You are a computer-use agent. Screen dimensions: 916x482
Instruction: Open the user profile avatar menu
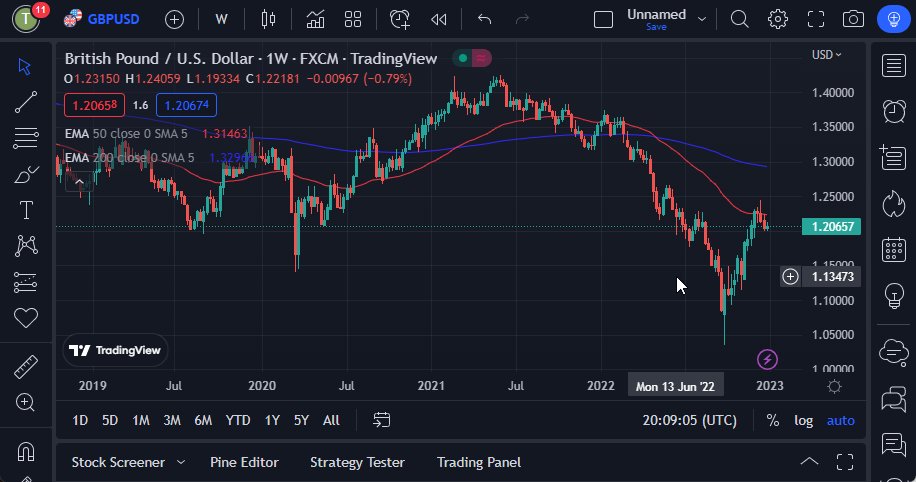click(26, 19)
